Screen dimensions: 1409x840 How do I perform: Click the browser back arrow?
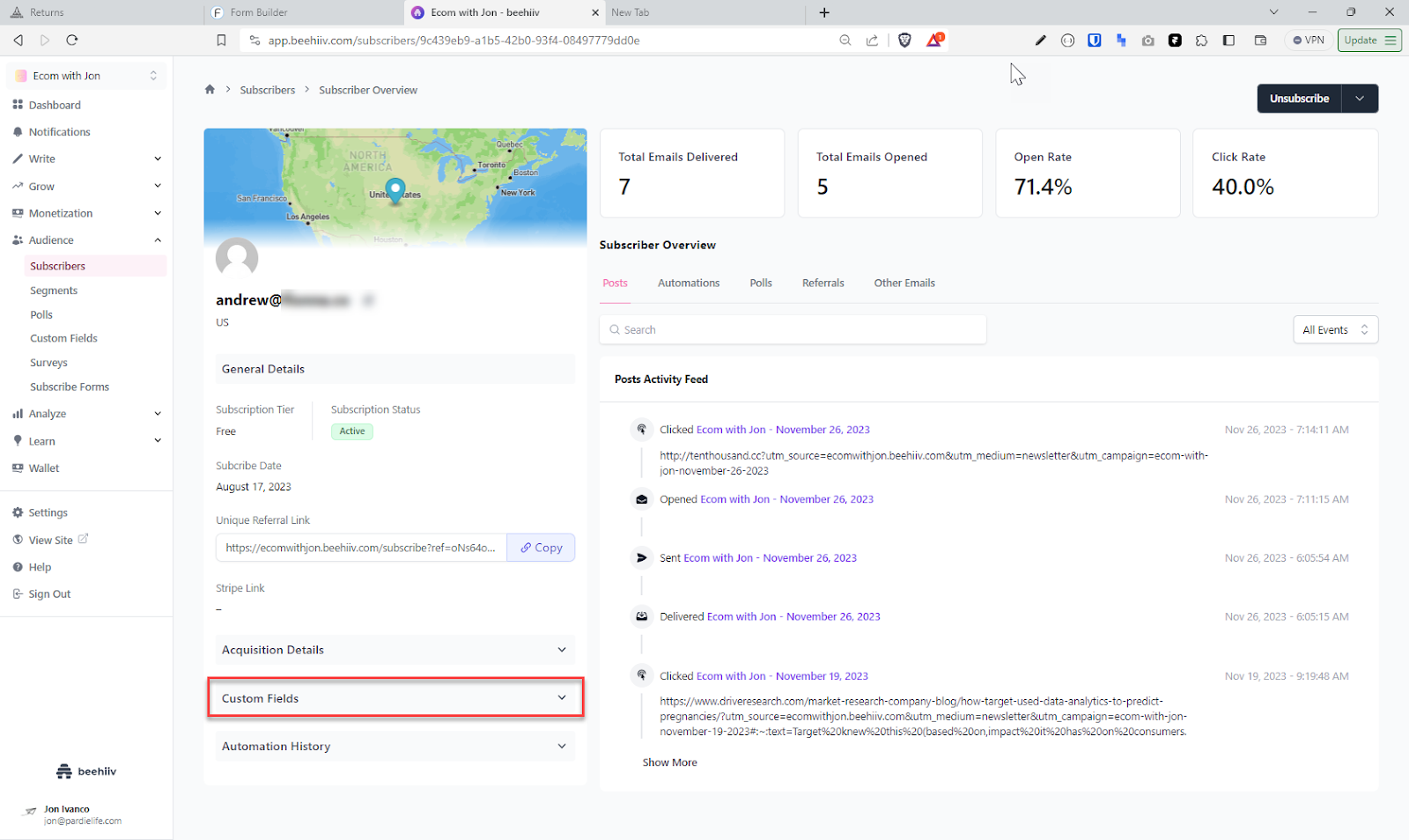pyautogui.click(x=18, y=41)
